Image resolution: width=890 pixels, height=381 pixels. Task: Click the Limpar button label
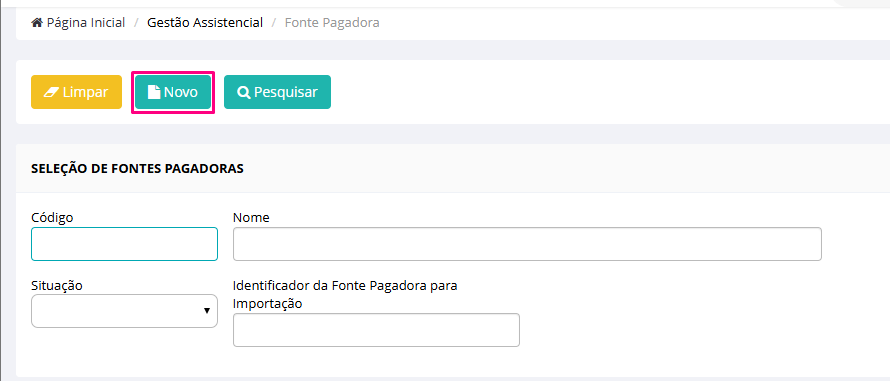tap(85, 92)
